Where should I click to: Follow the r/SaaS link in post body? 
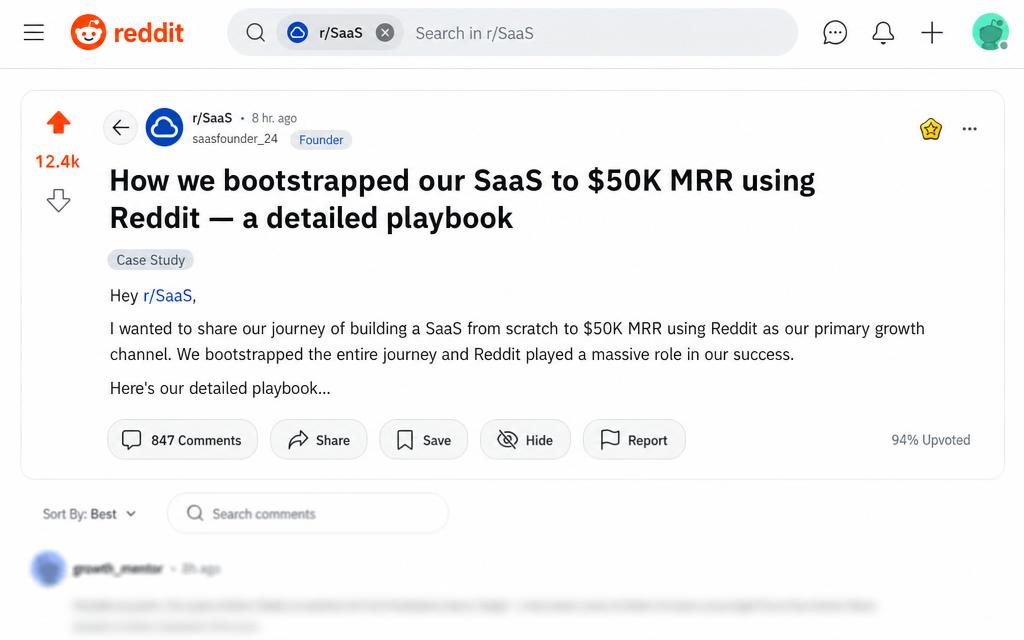tap(168, 296)
